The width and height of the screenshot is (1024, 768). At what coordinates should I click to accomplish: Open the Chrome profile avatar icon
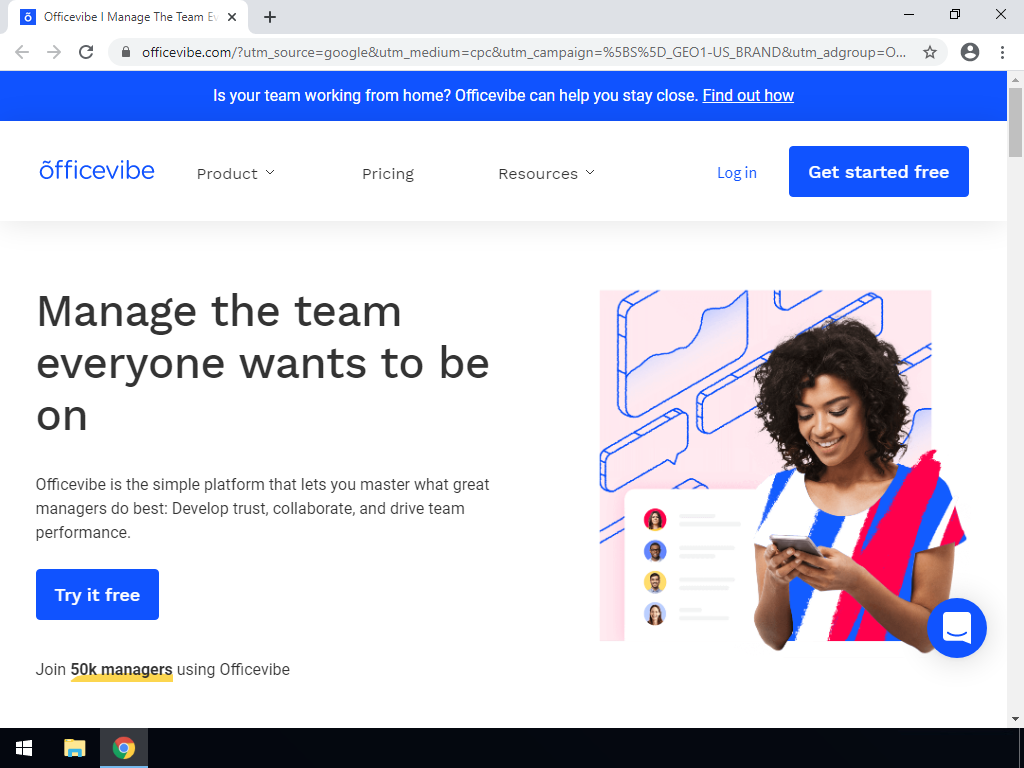[970, 52]
